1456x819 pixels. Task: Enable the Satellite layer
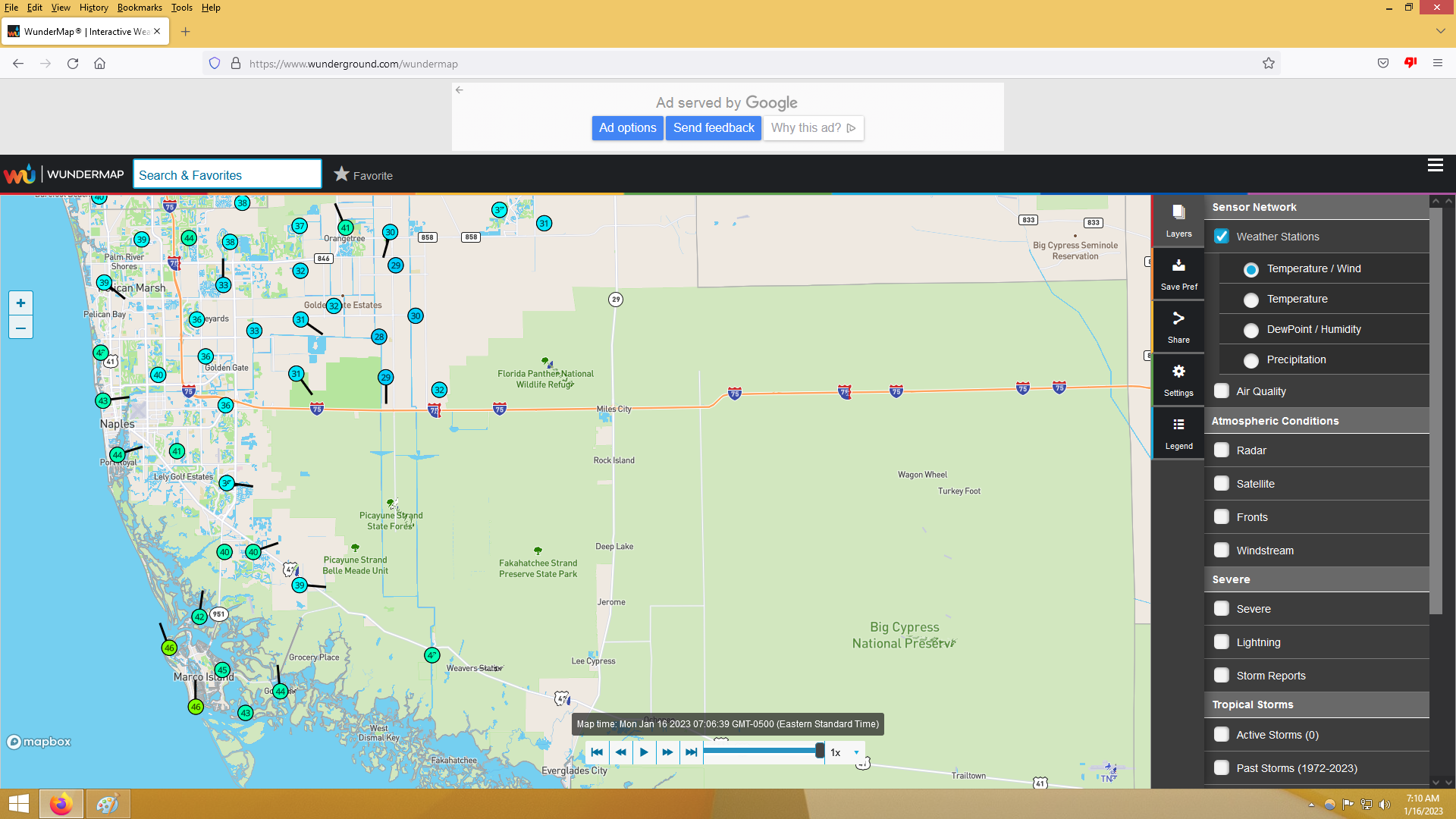click(x=1222, y=484)
